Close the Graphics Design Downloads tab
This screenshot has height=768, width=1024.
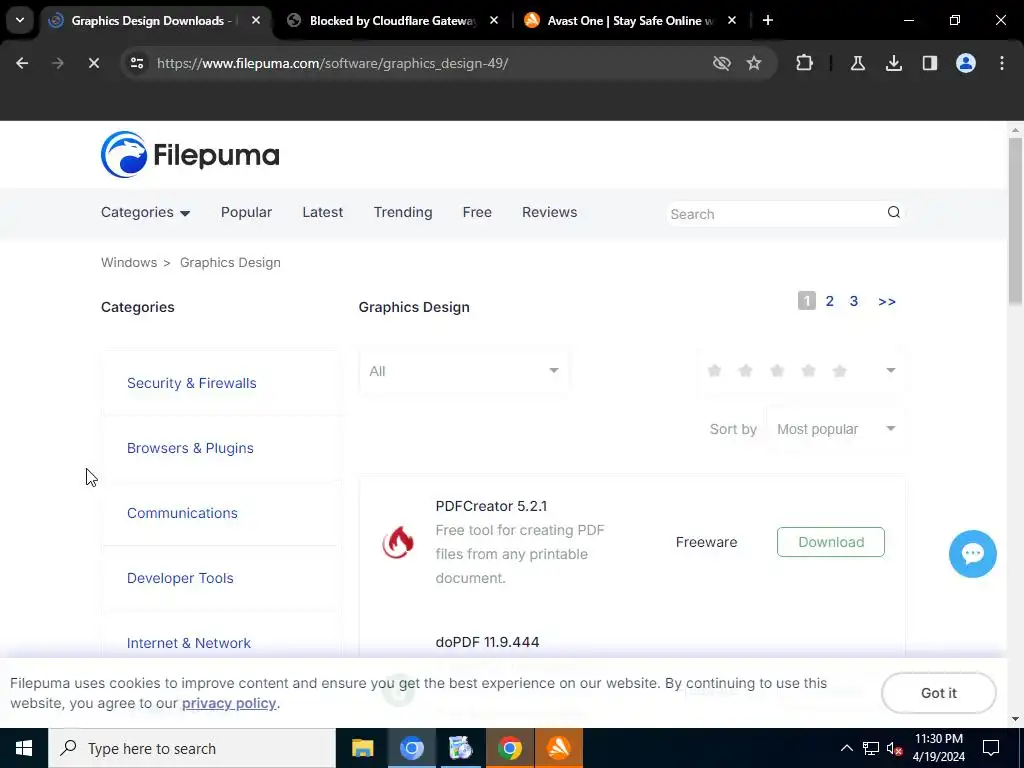click(x=256, y=20)
